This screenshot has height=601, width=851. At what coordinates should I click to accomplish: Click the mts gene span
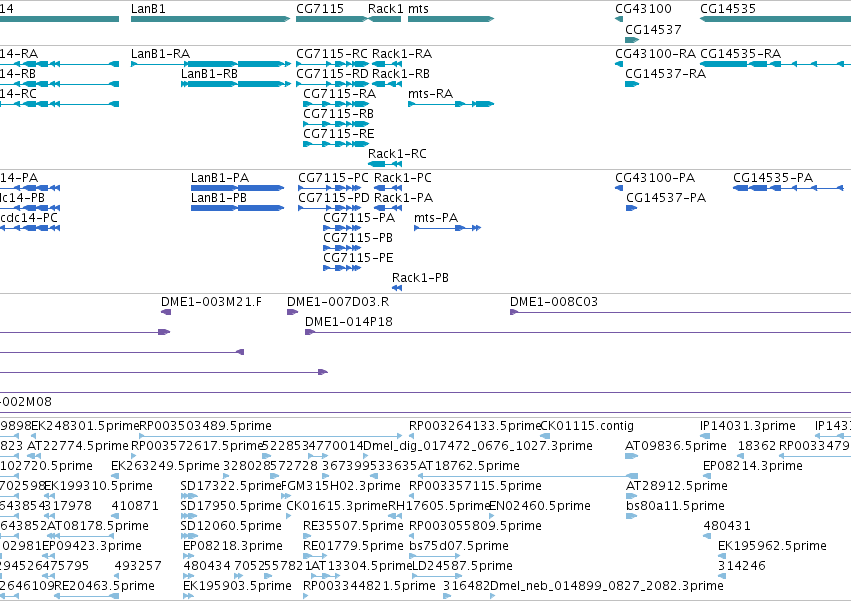click(x=451, y=19)
